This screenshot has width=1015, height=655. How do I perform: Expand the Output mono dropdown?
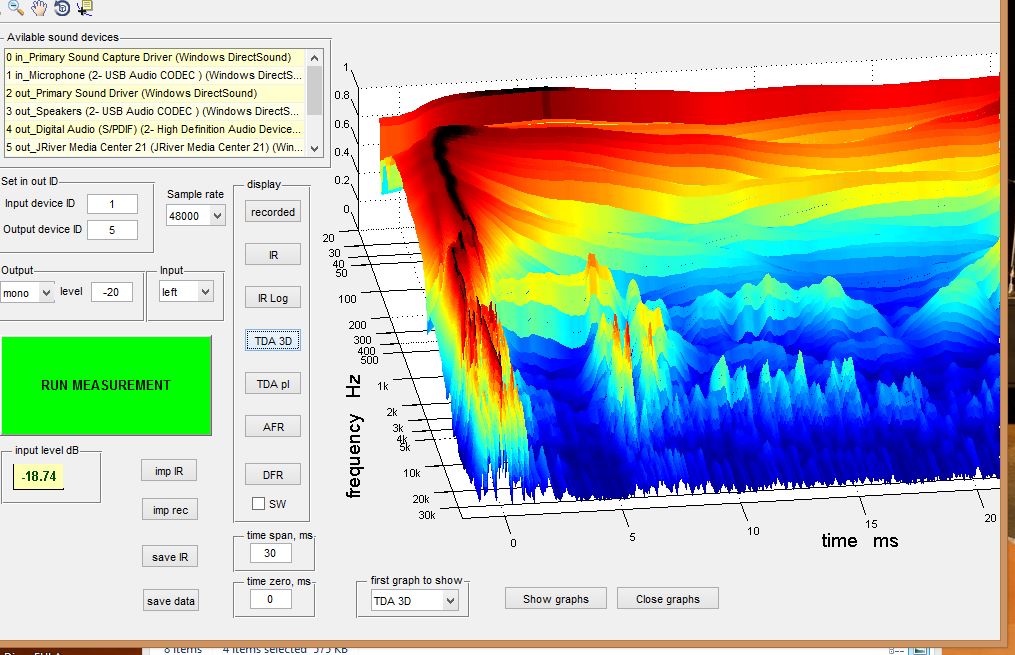click(x=27, y=293)
